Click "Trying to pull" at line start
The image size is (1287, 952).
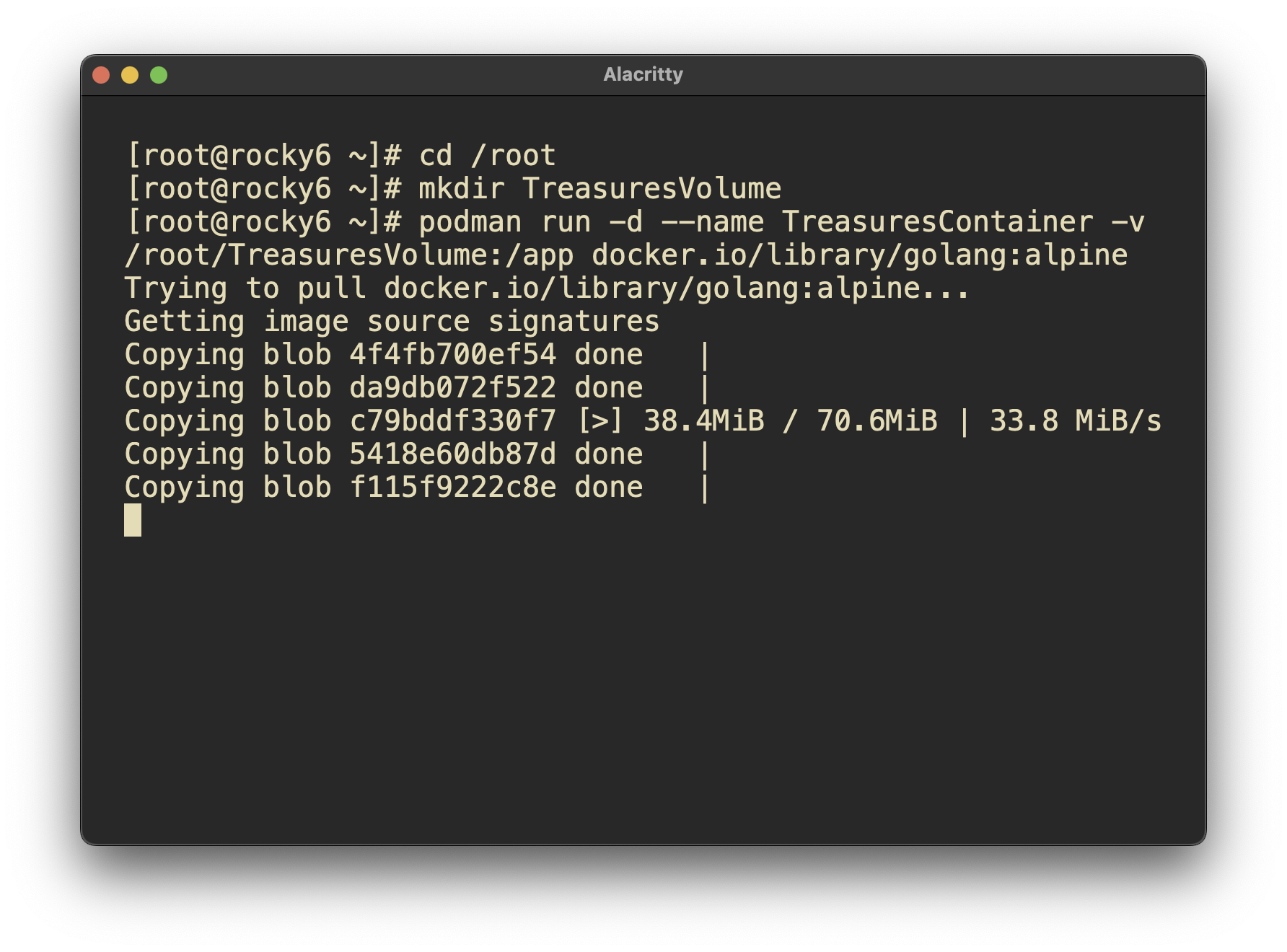(x=245, y=288)
